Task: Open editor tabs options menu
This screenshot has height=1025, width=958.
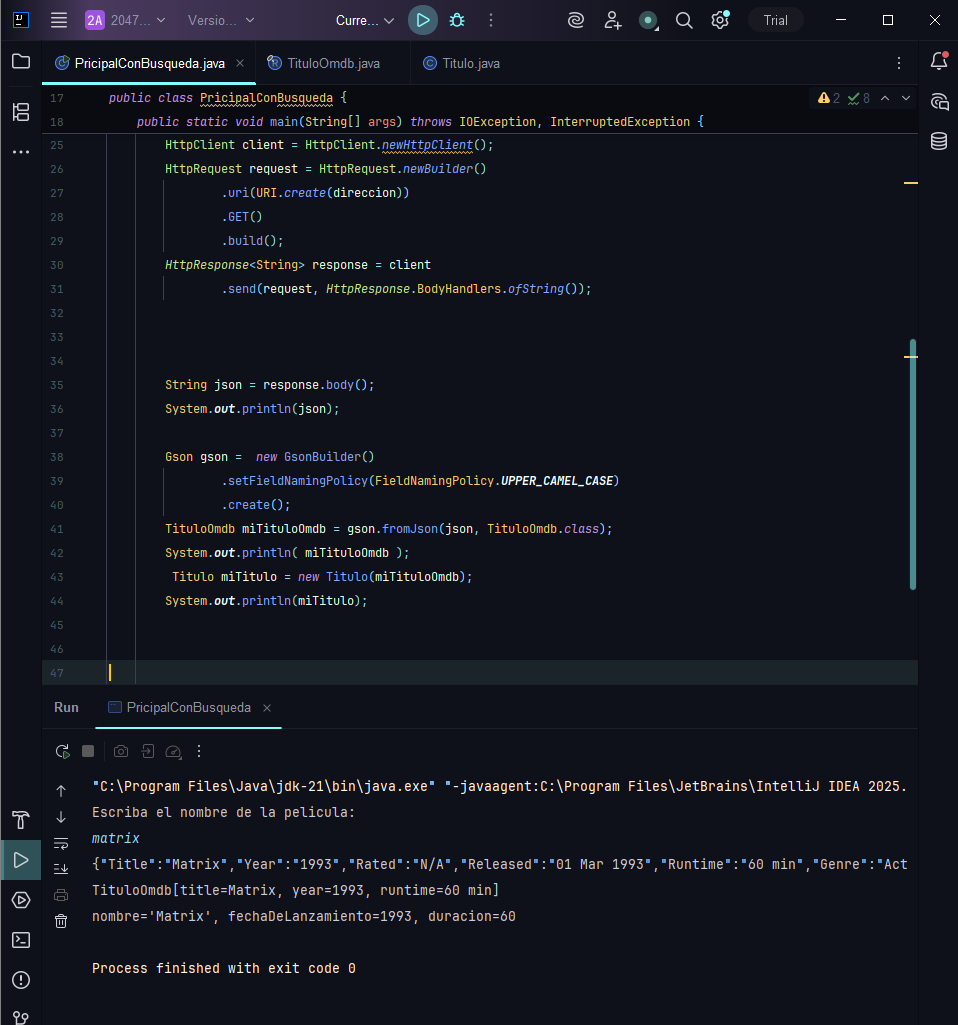Action: [899, 63]
